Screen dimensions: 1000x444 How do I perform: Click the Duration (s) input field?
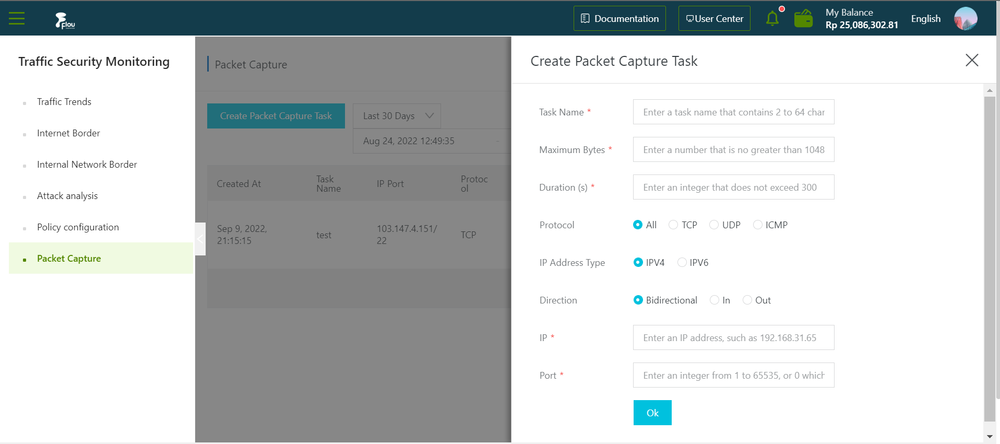pyautogui.click(x=733, y=187)
